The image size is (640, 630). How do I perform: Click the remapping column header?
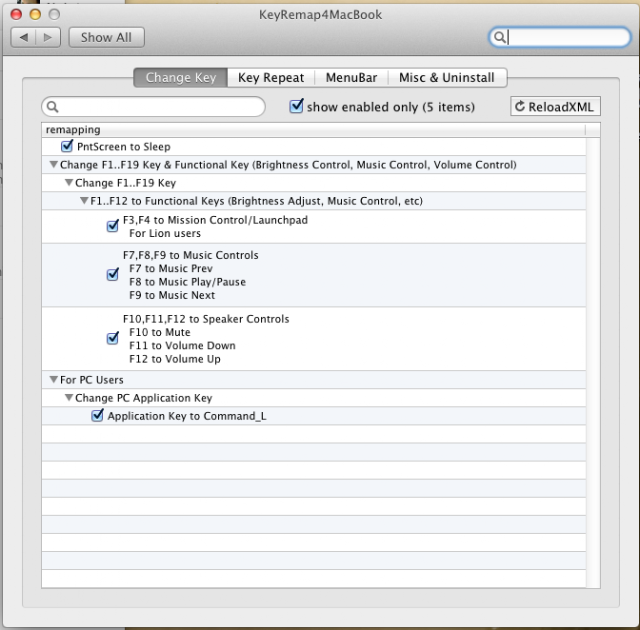[x=313, y=130]
